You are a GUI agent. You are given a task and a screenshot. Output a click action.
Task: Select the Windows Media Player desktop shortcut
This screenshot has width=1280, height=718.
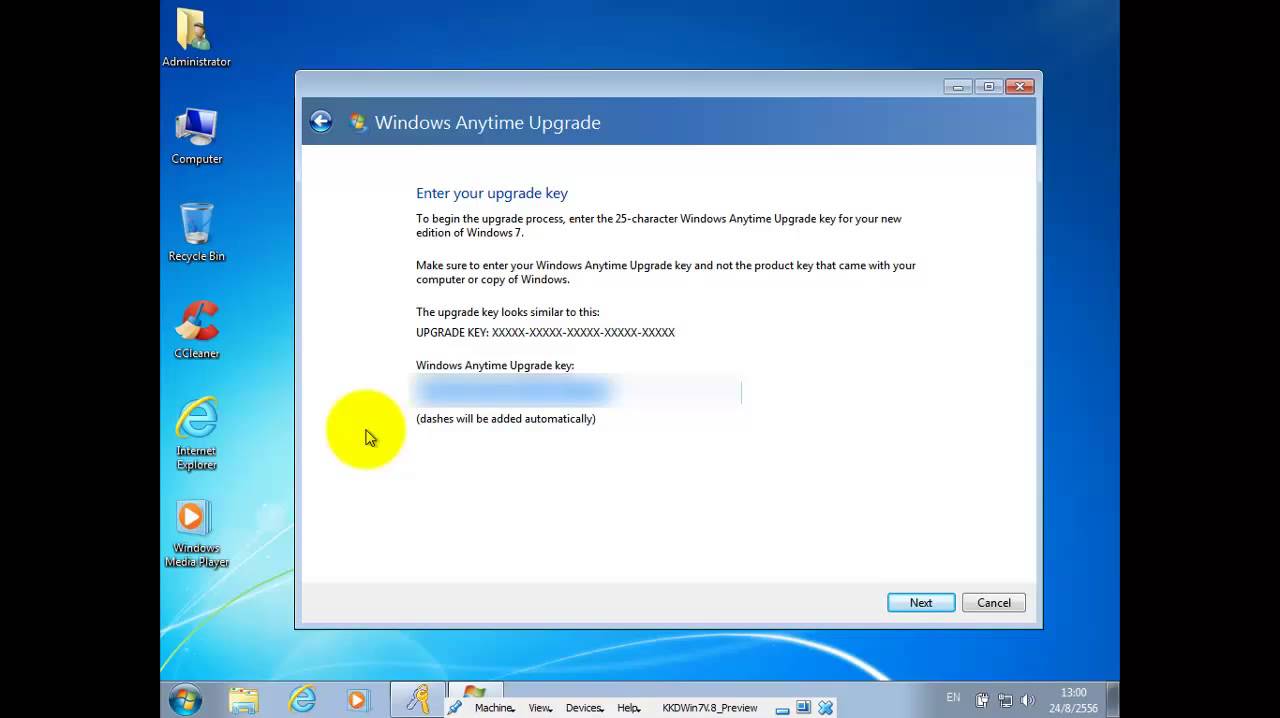(x=196, y=534)
